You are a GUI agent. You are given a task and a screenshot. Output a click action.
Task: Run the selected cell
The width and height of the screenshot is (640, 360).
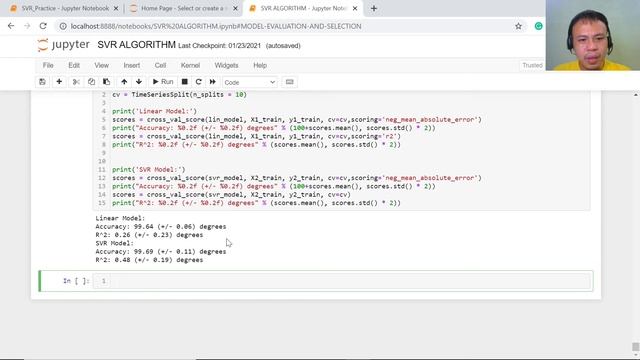[162, 82]
